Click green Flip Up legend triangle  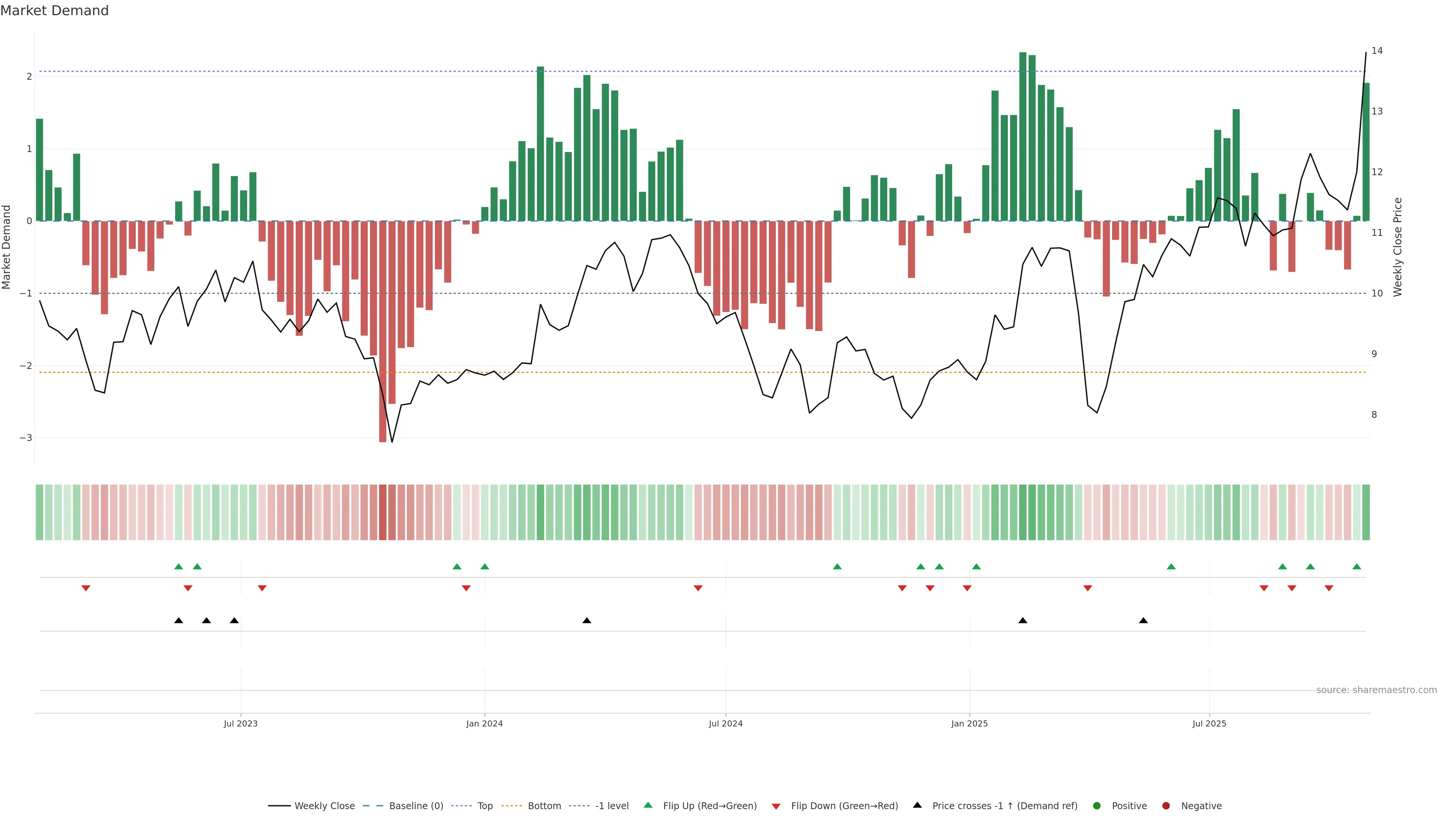(648, 805)
